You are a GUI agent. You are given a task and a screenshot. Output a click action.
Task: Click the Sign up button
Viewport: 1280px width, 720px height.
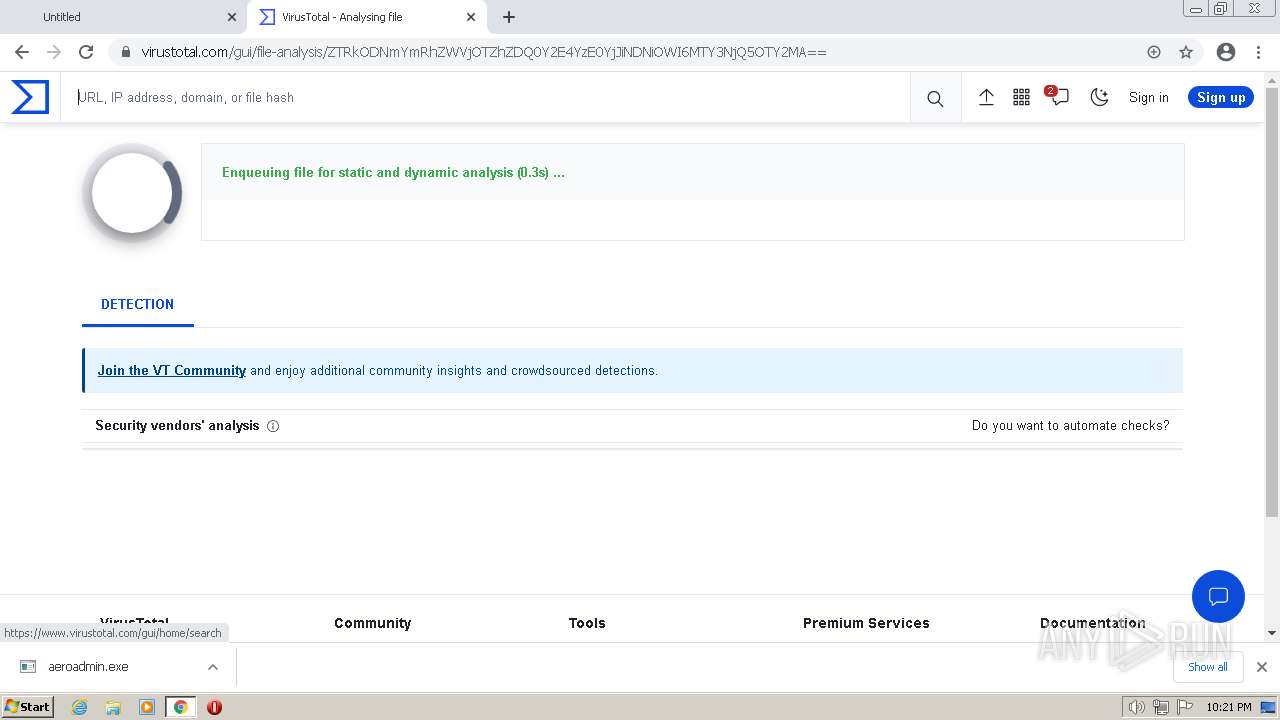(1221, 97)
